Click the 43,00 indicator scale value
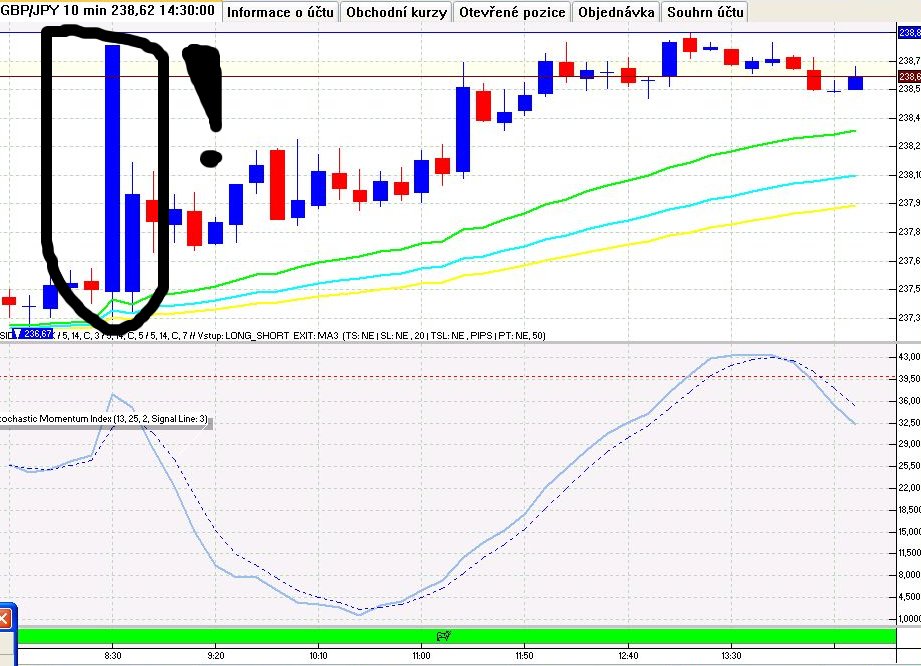 click(x=909, y=356)
